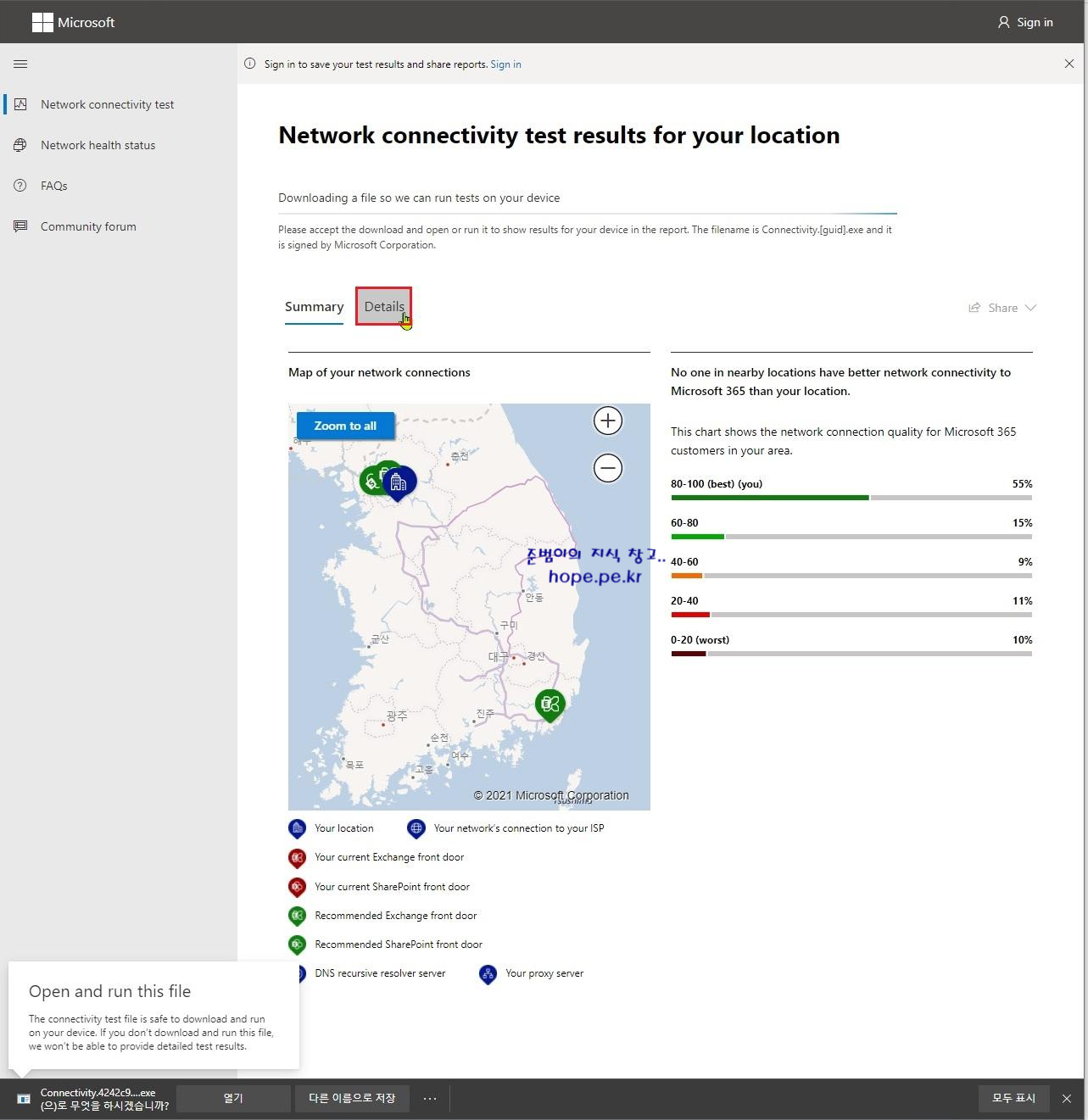Click the Community forum chat icon

20,226
